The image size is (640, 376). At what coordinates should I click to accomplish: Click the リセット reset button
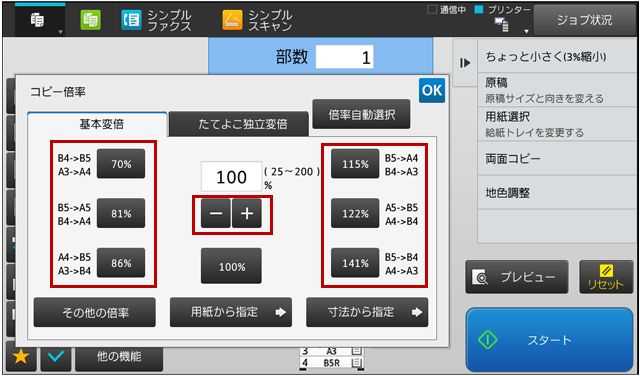click(606, 277)
